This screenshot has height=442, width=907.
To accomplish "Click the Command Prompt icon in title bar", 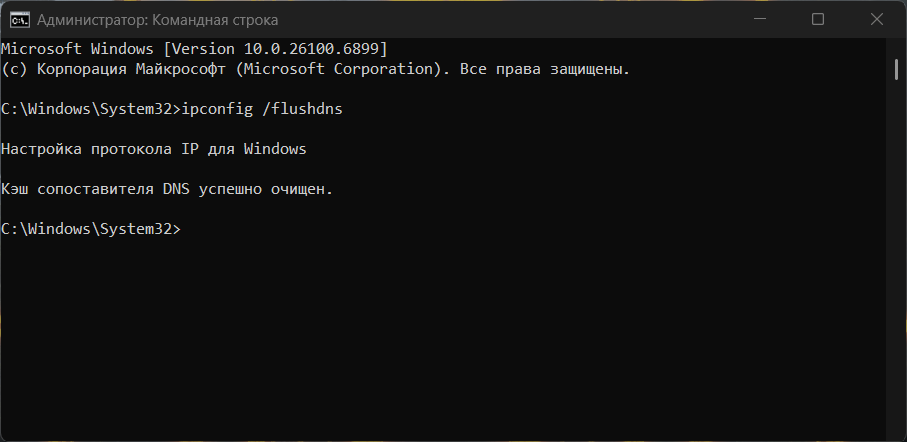I will pos(18,20).
